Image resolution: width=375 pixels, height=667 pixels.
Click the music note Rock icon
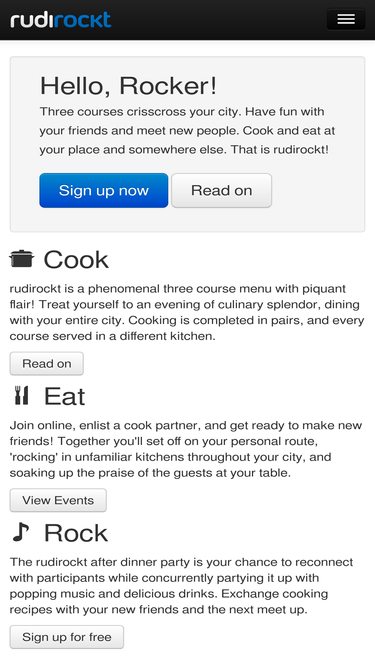(x=21, y=532)
